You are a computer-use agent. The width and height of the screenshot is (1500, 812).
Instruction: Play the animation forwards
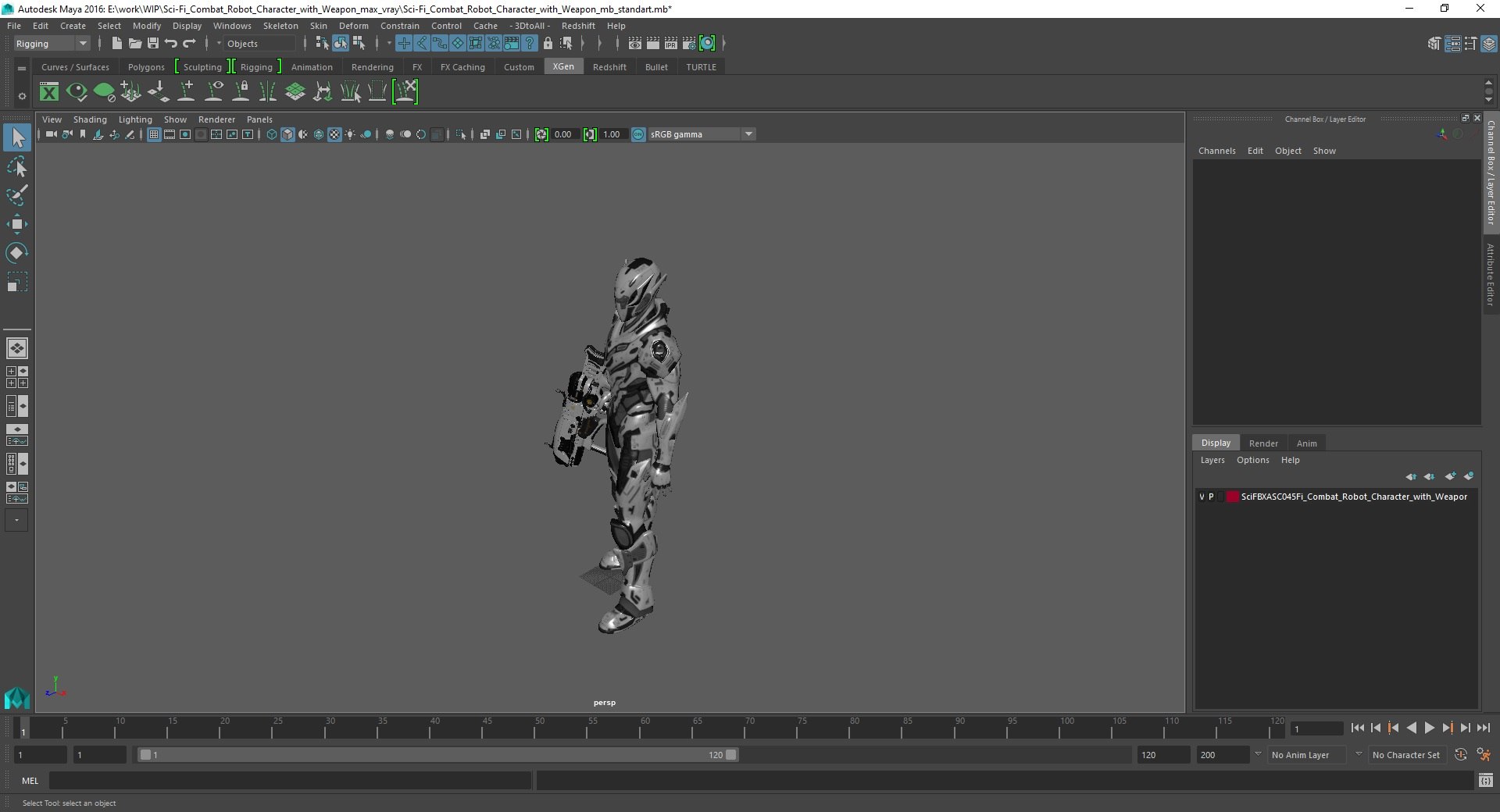coord(1429,728)
